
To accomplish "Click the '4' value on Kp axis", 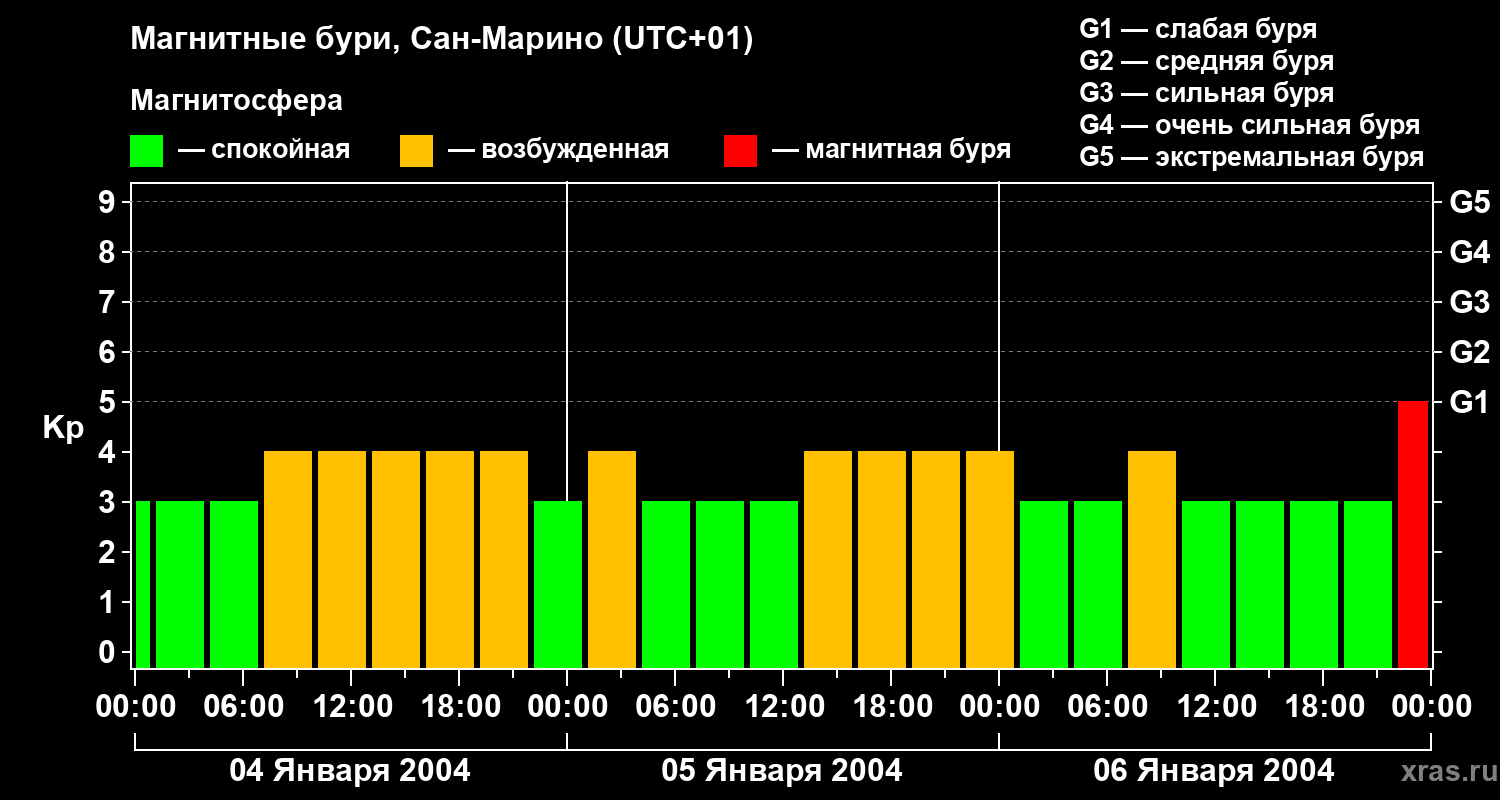I will [109, 452].
